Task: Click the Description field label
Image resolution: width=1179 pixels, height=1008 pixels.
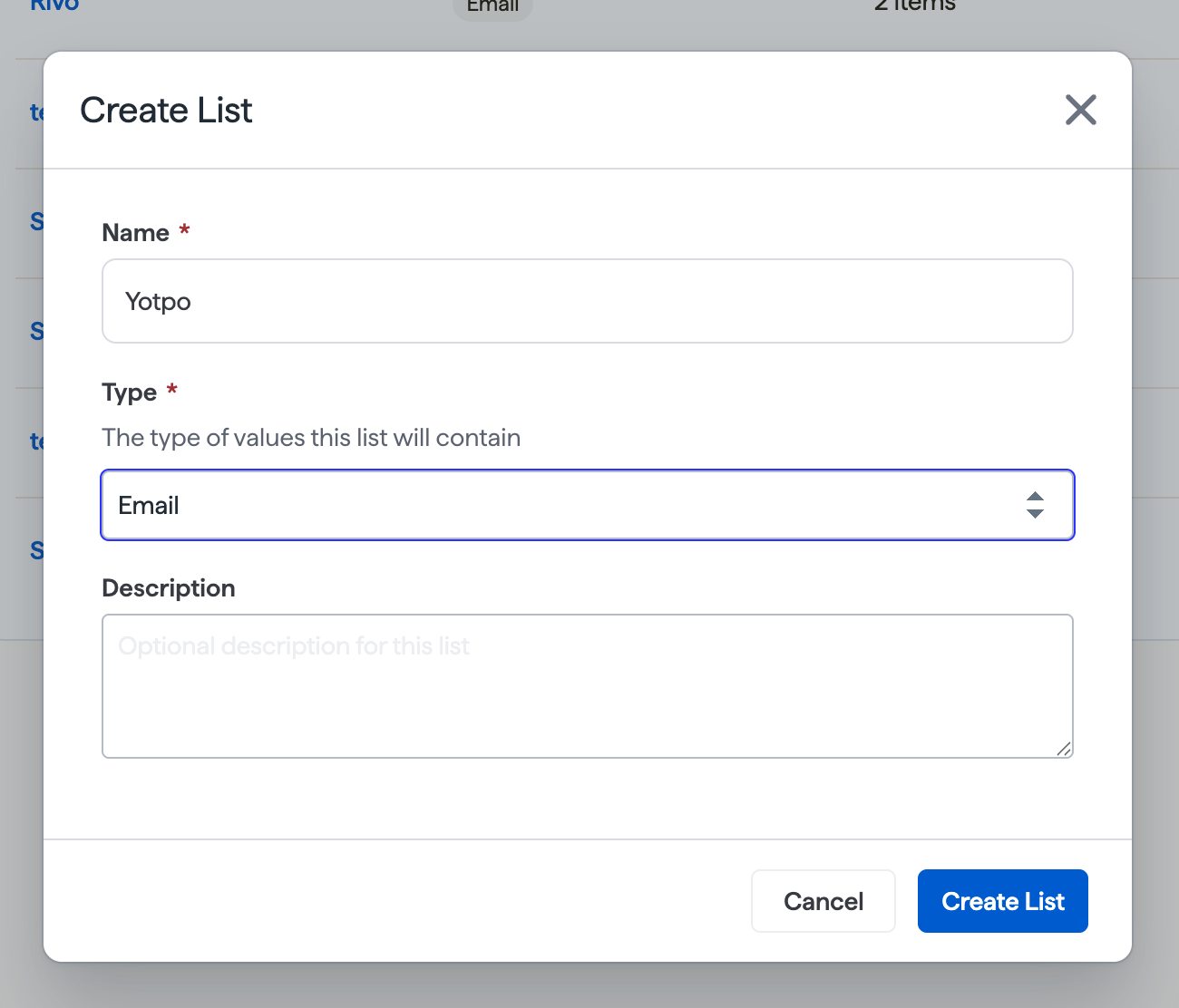Action: pos(169,588)
